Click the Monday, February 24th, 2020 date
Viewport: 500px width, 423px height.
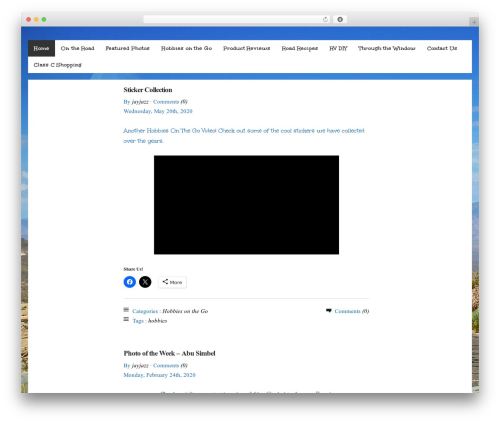pos(159,375)
